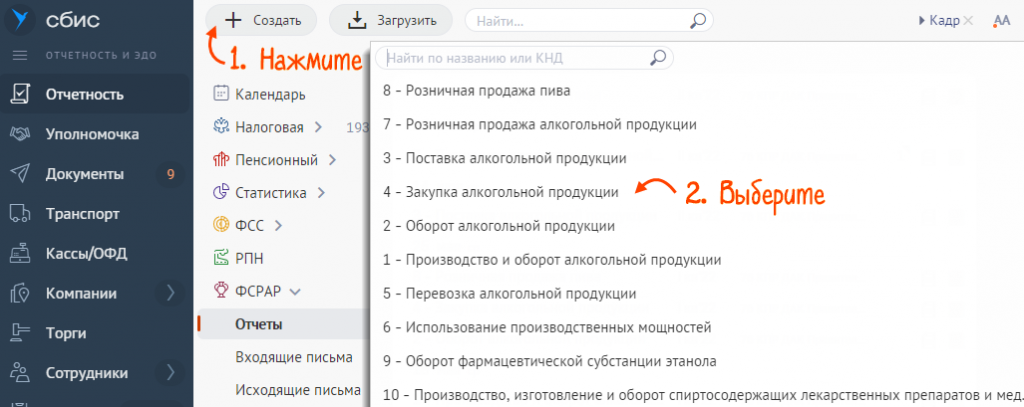
Task: Click the Загрузить button
Action: click(x=391, y=20)
